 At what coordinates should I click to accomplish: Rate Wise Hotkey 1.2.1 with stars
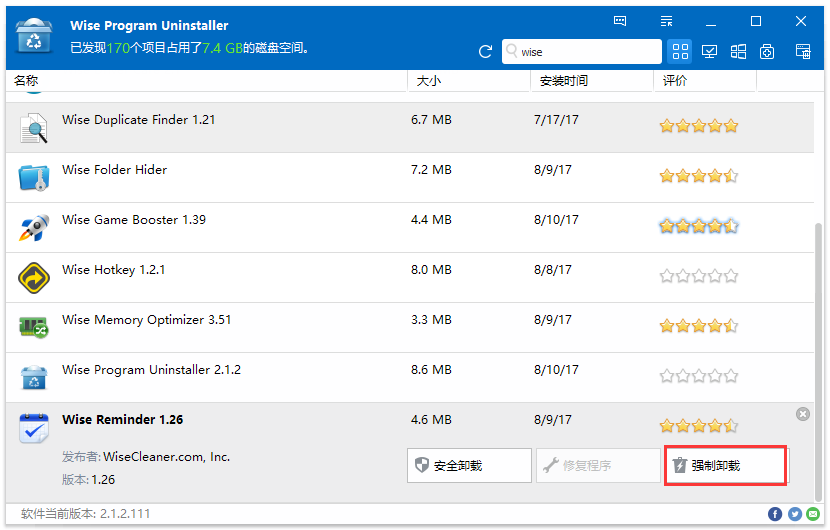[698, 276]
